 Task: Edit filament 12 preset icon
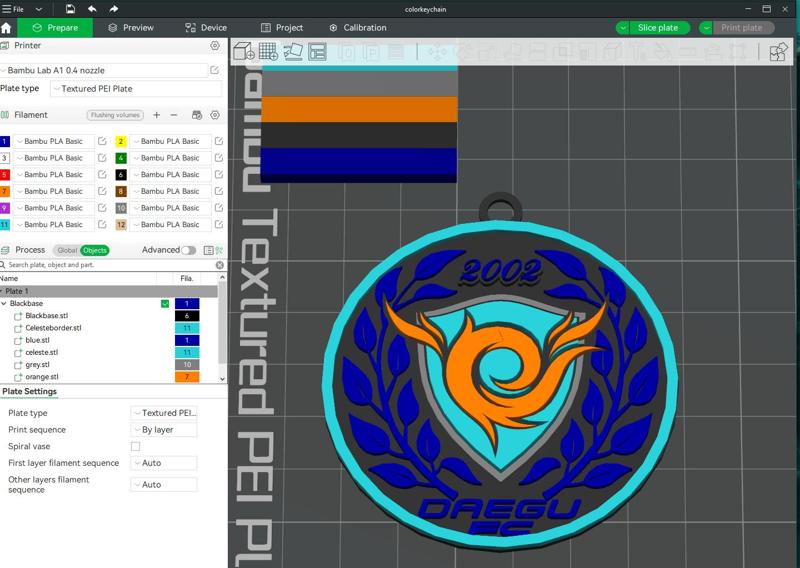tap(219, 224)
